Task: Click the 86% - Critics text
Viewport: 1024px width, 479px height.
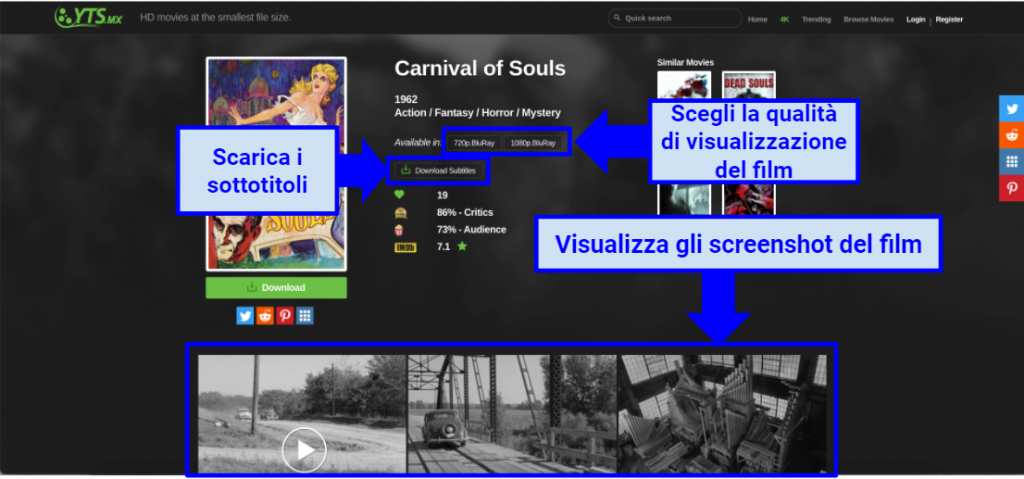Action: (x=465, y=212)
